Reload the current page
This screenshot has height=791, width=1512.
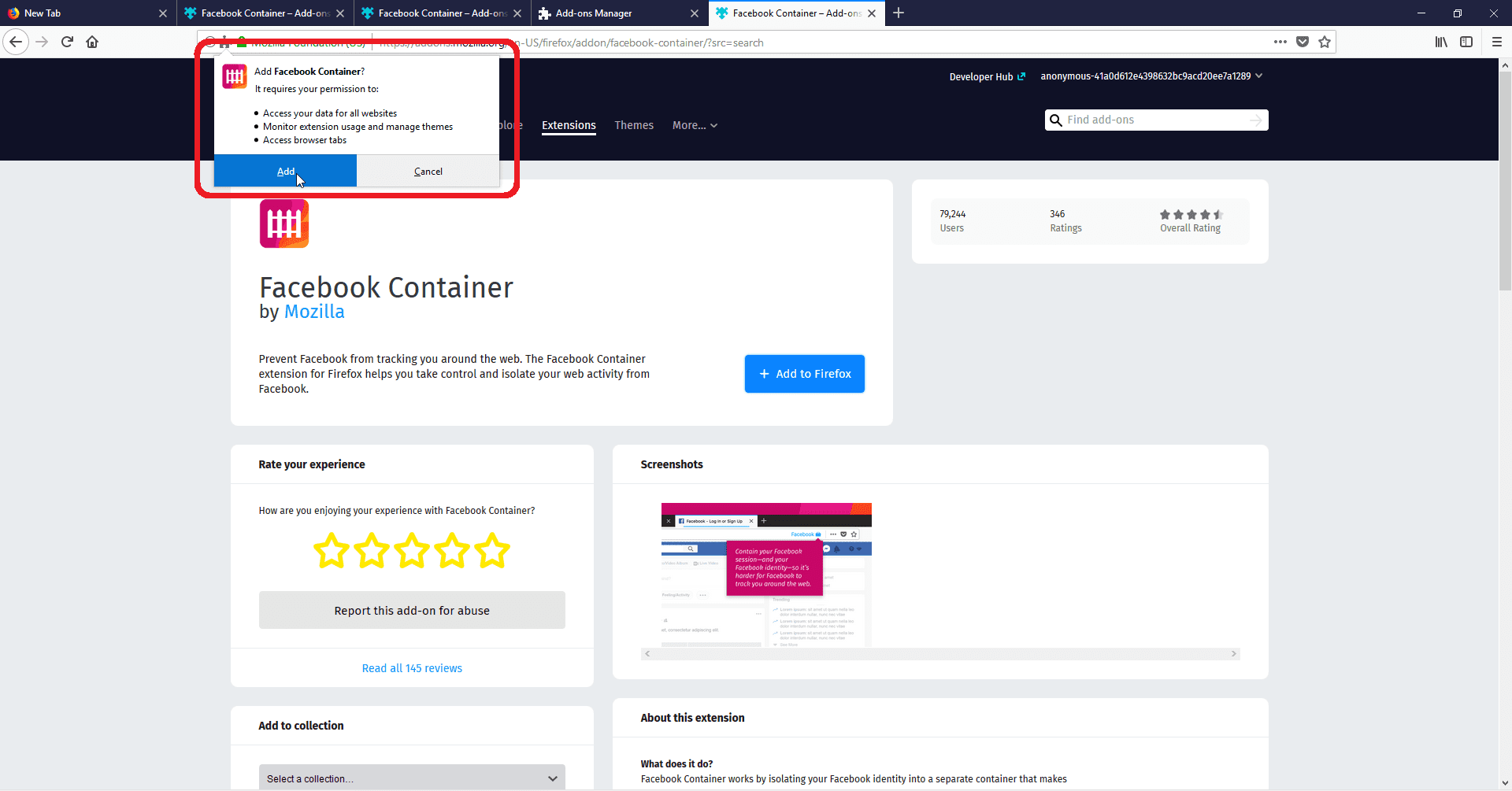tap(67, 42)
